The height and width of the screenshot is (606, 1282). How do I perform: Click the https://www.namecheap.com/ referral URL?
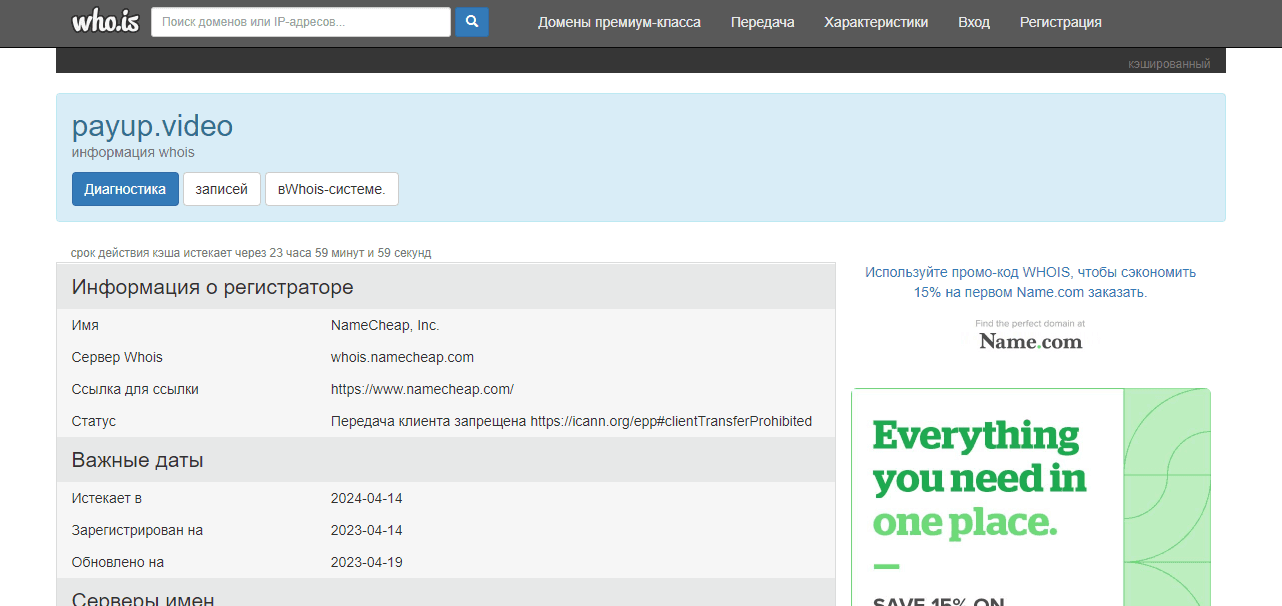(x=422, y=389)
